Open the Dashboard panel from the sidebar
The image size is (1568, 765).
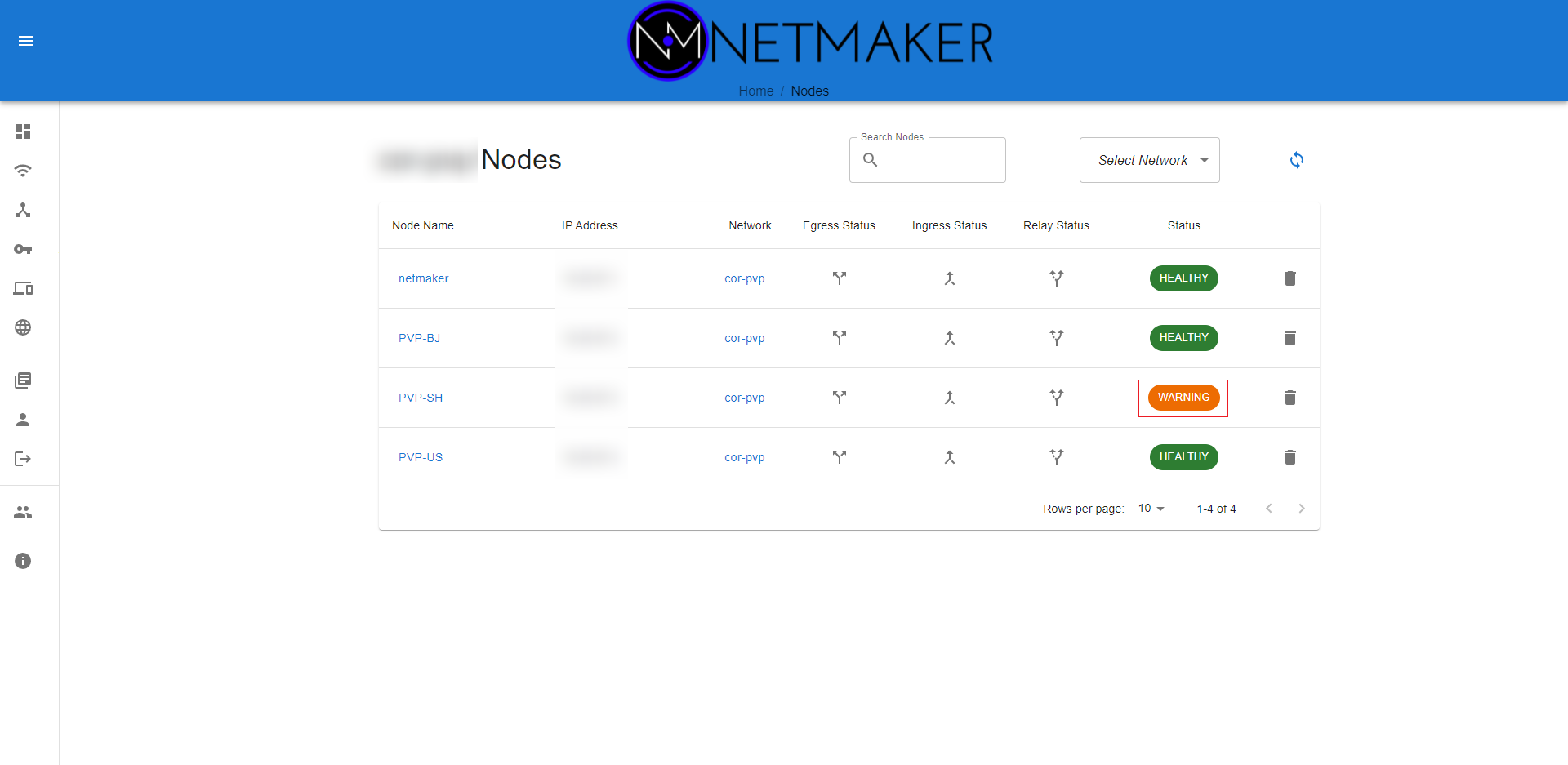coord(22,131)
